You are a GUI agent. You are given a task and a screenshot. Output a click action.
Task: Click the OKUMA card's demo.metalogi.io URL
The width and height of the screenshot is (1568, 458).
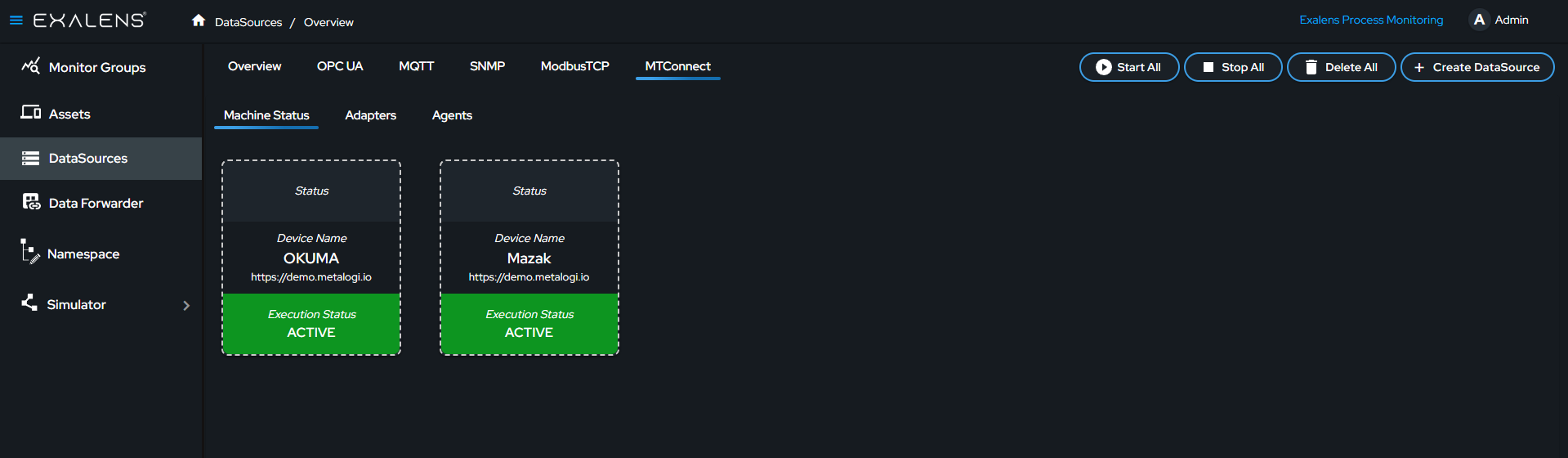tap(311, 277)
